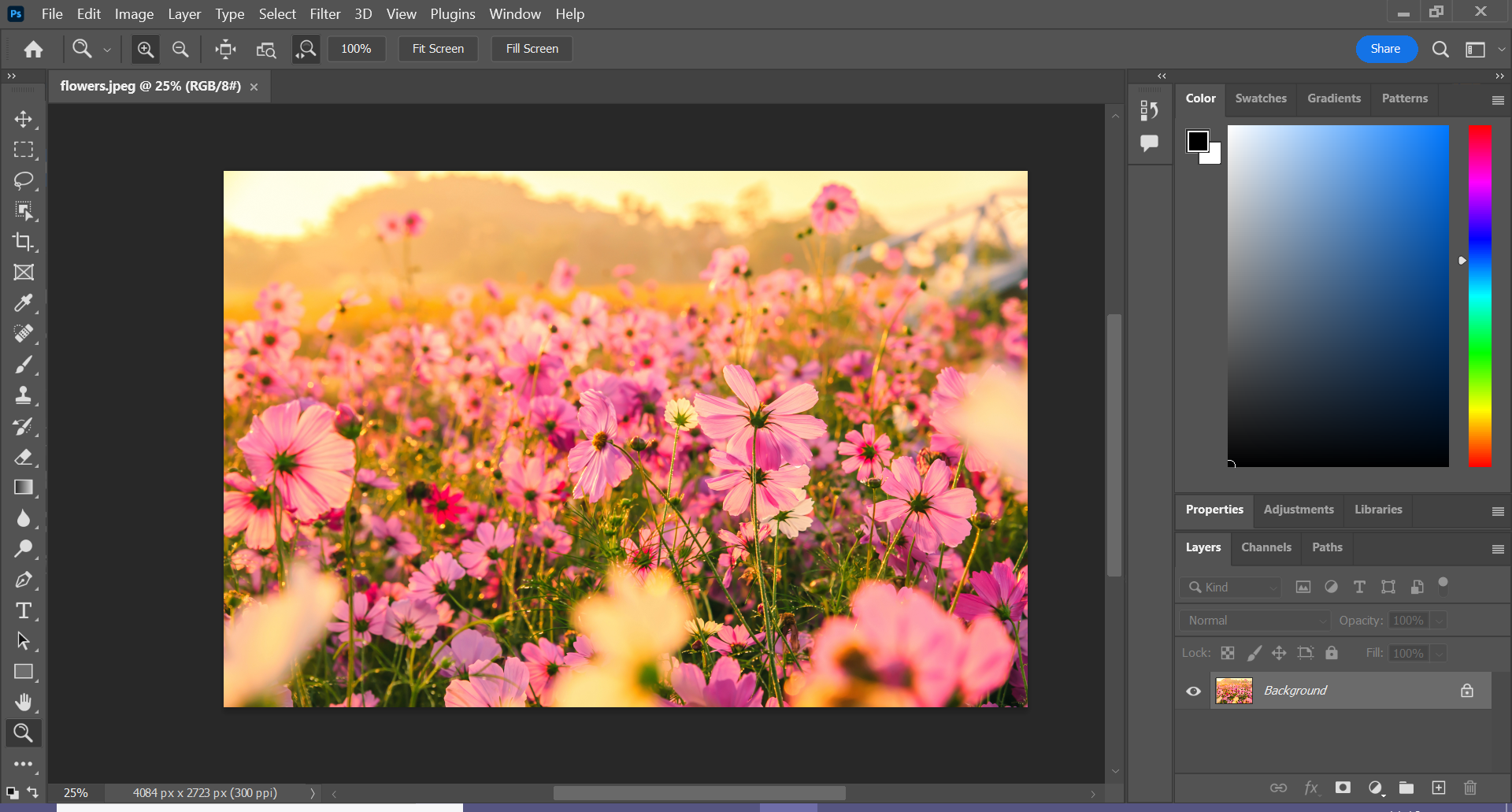Open the layer Kind filter dropdown
1512x812 pixels.
click(1230, 587)
